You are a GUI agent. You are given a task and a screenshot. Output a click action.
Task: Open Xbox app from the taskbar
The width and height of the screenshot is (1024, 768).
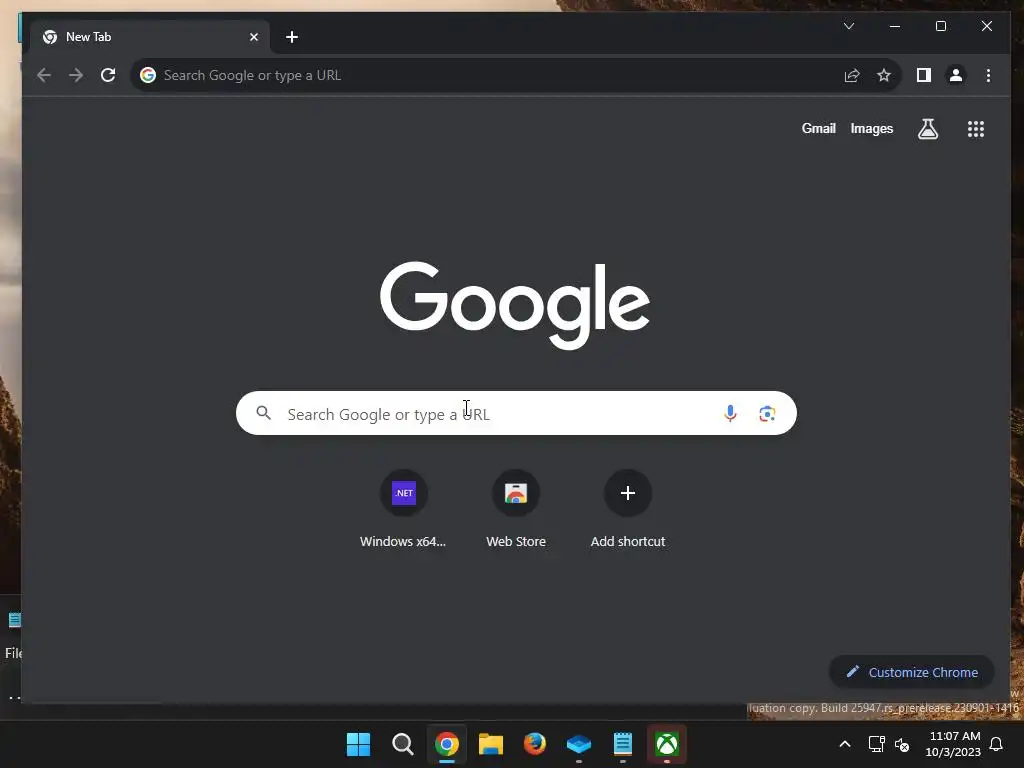point(667,744)
